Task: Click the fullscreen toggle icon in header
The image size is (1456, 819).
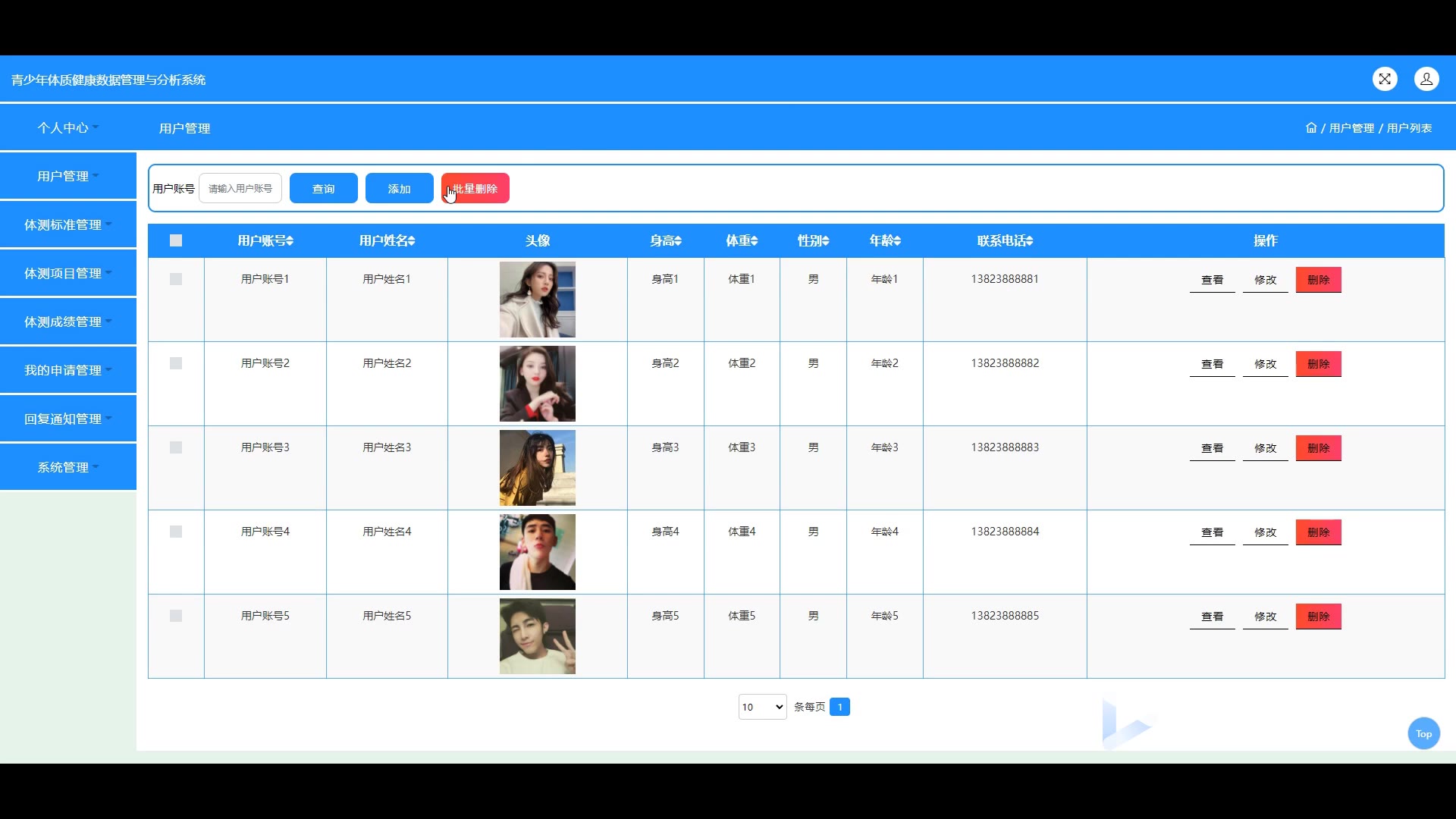Action: pyautogui.click(x=1385, y=79)
